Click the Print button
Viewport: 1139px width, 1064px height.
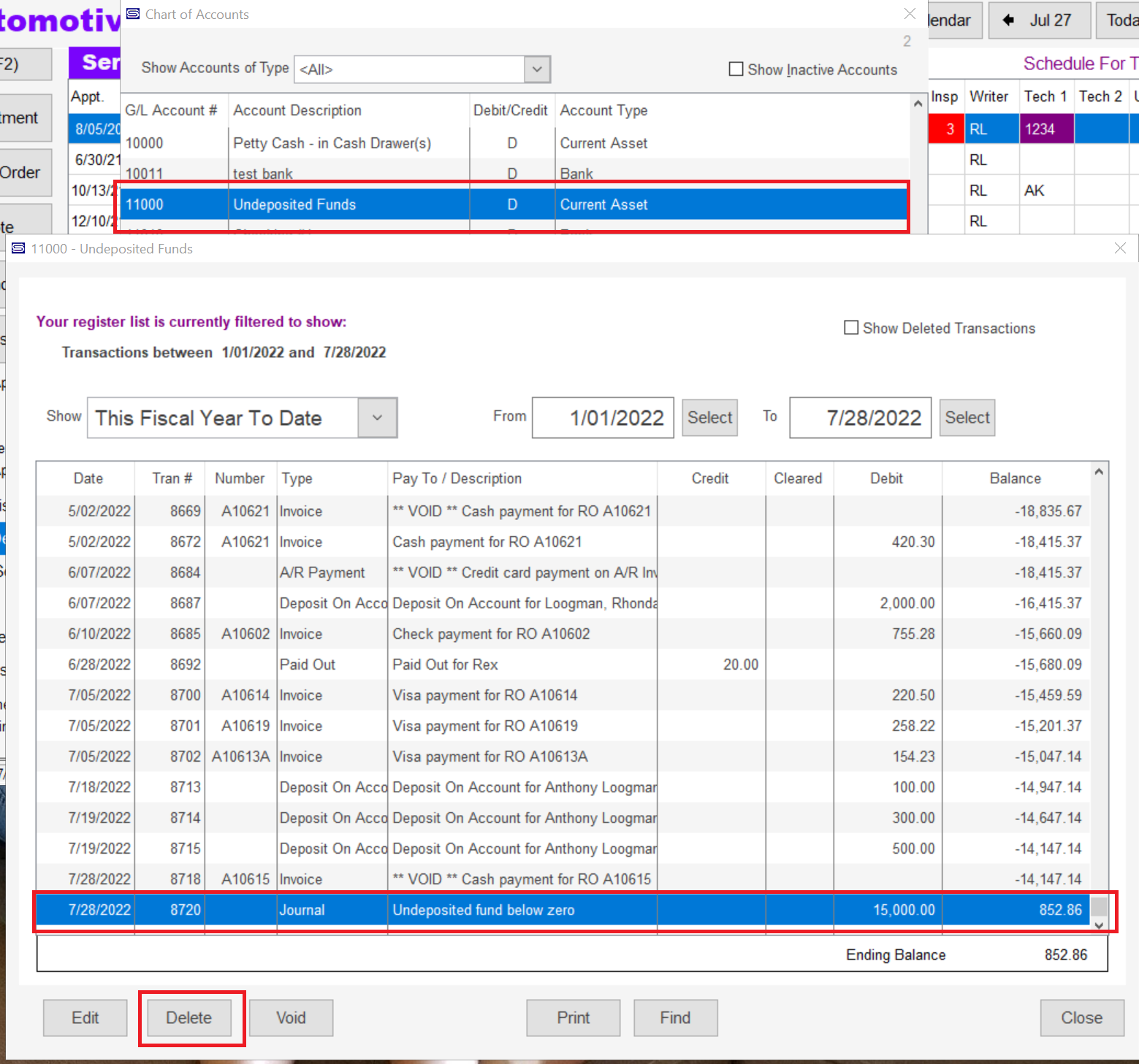[x=574, y=1018]
